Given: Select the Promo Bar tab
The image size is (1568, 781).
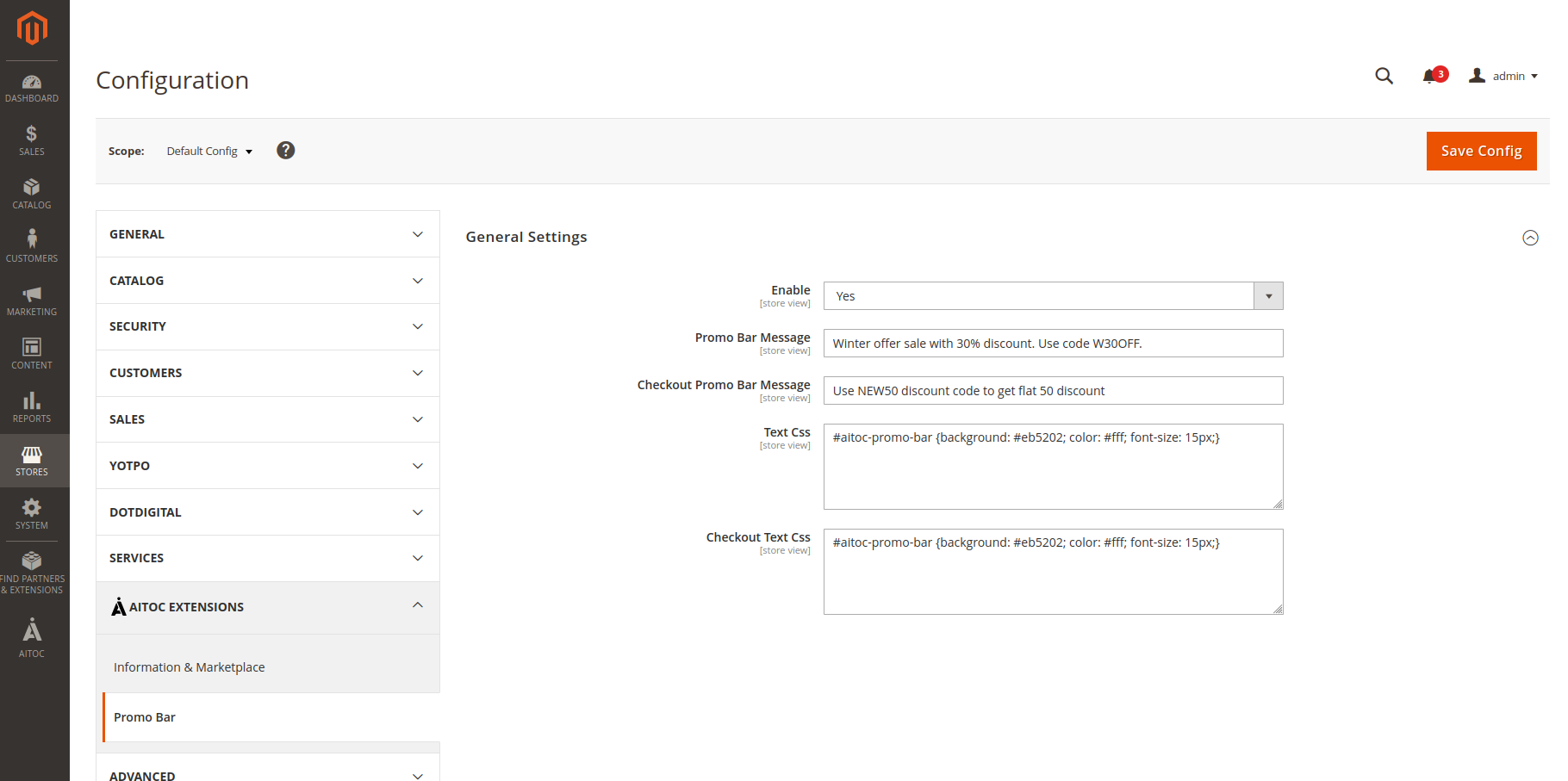Looking at the screenshot, I should coord(271,717).
